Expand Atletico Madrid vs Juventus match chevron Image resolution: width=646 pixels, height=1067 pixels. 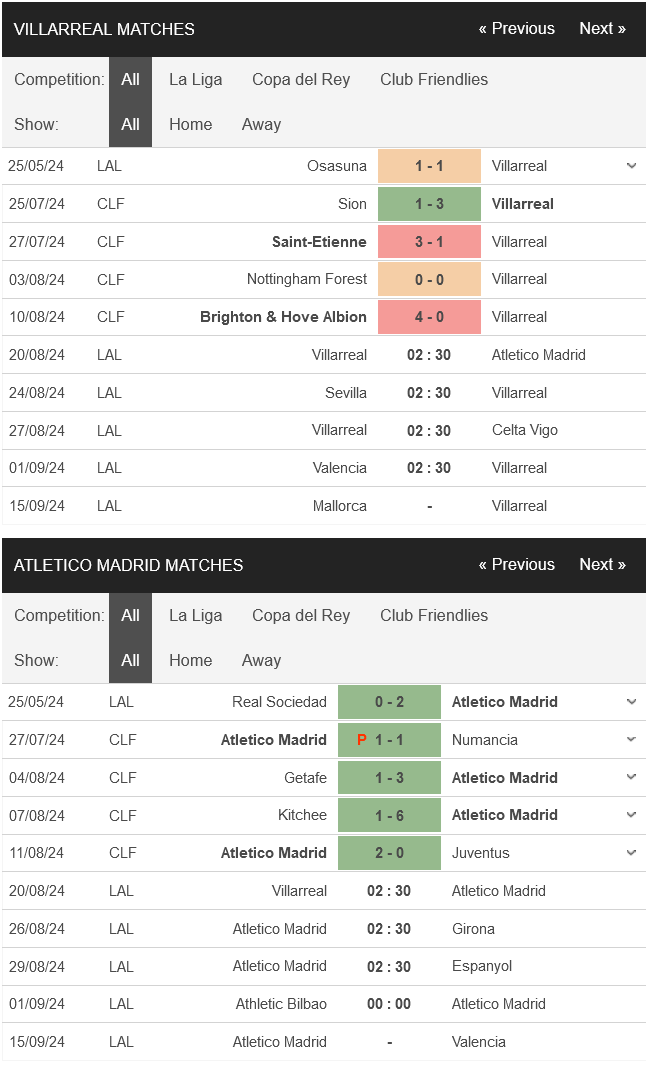tap(632, 853)
